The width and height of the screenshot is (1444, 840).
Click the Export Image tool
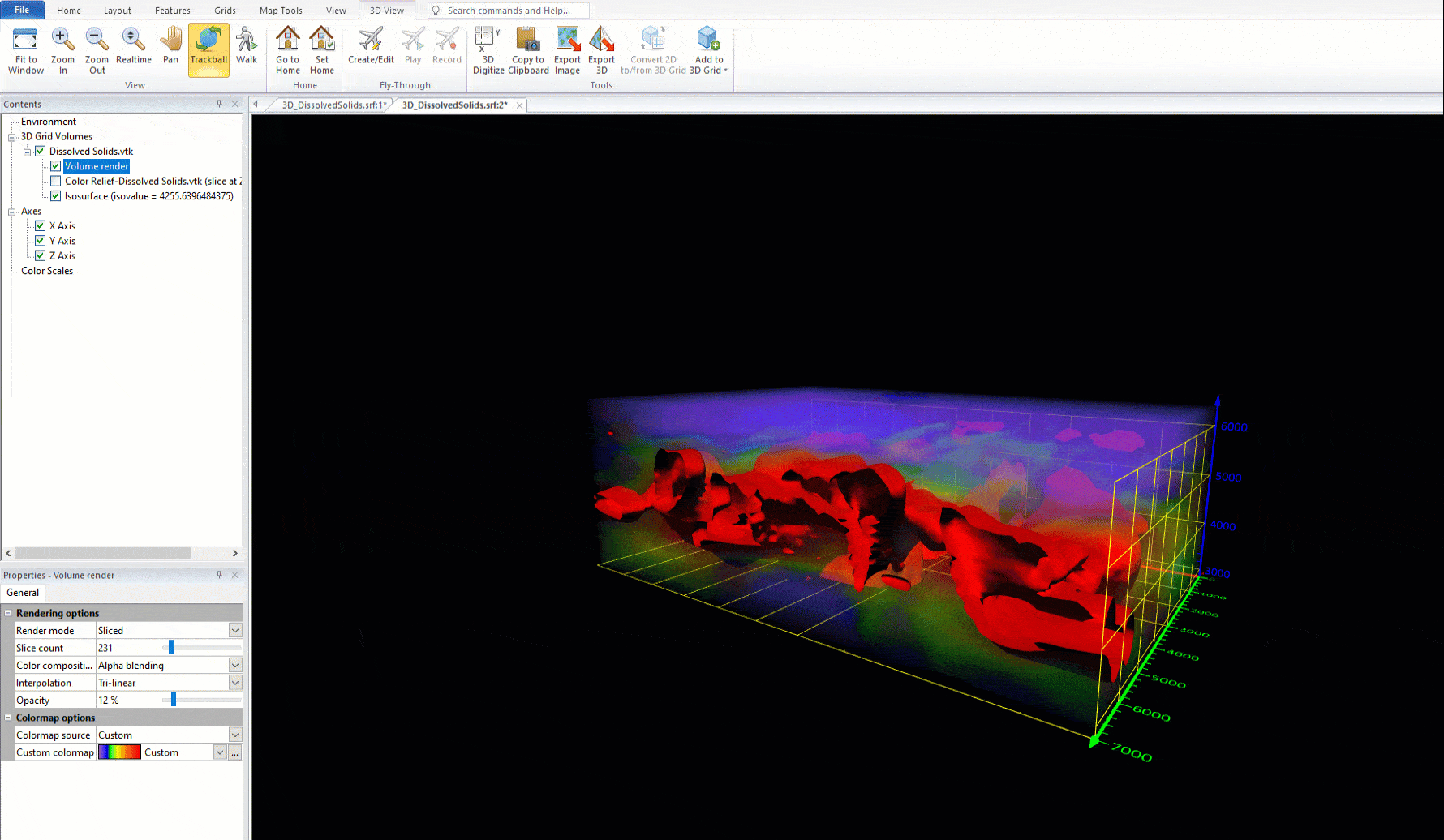click(x=567, y=49)
